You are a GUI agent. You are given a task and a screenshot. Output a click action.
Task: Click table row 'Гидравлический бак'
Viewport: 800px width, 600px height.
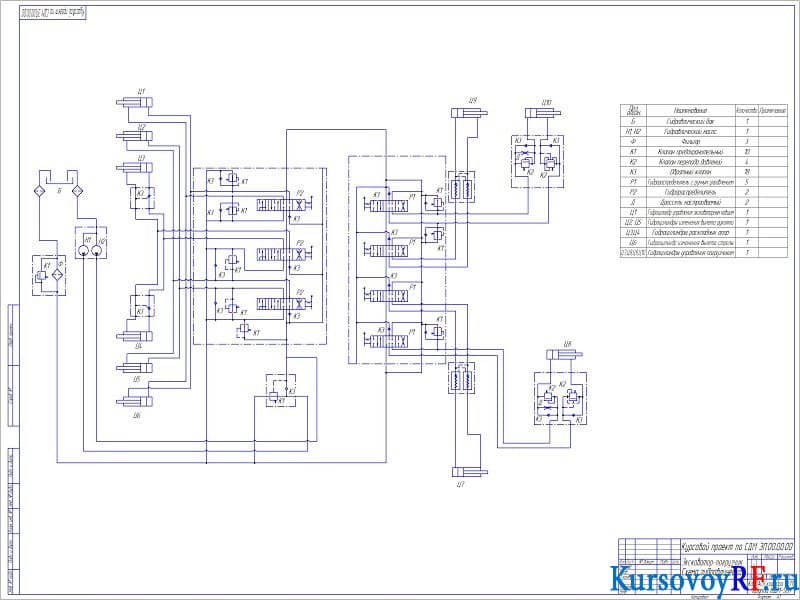(704, 121)
